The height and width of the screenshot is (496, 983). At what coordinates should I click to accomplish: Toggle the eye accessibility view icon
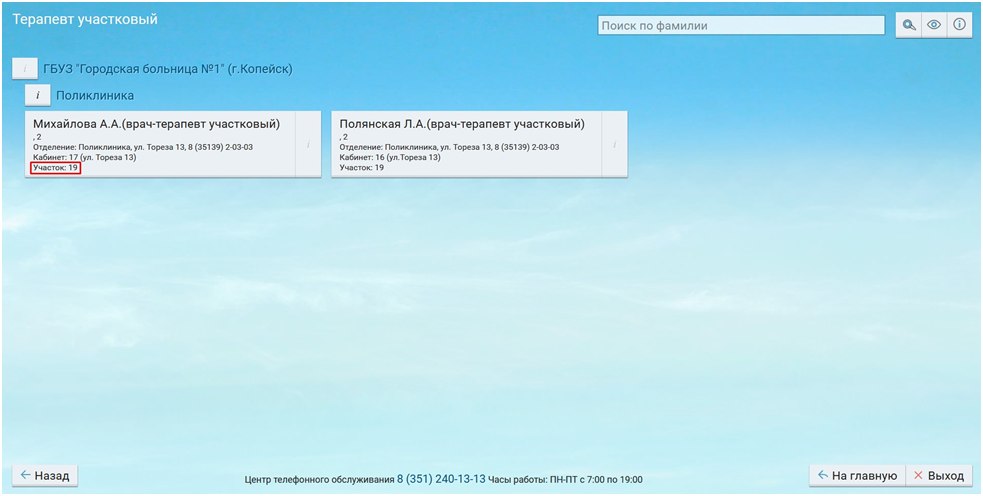click(934, 25)
